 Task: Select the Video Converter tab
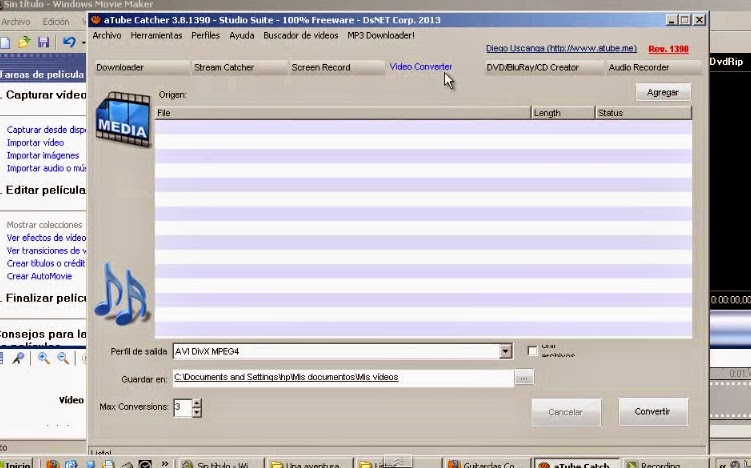pyautogui.click(x=421, y=67)
